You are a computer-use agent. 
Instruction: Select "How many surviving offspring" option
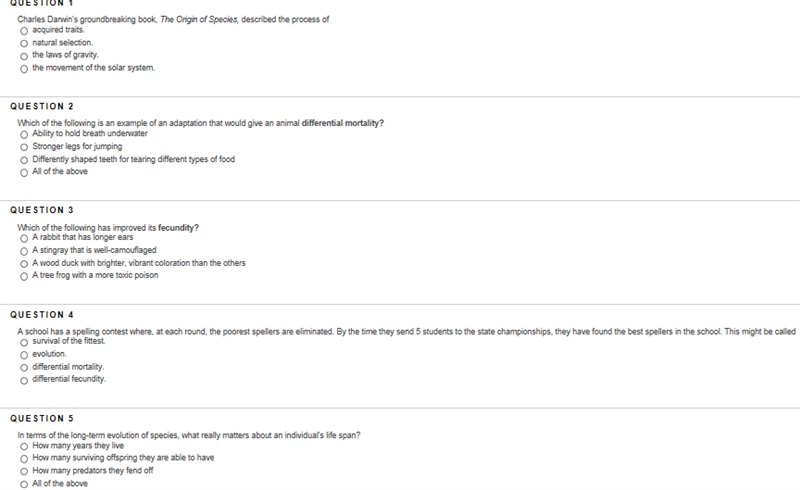click(x=24, y=459)
